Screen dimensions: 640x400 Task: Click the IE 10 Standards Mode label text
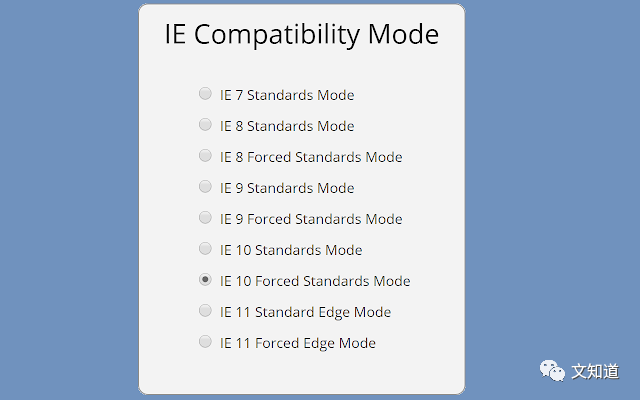click(291, 250)
